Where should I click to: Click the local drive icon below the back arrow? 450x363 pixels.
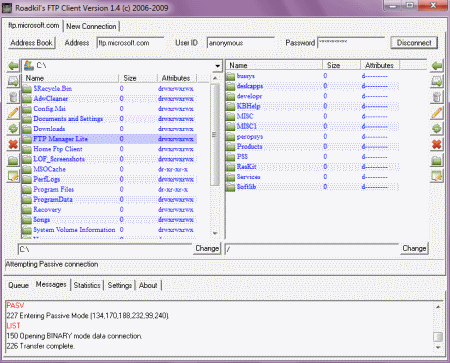click(13, 81)
